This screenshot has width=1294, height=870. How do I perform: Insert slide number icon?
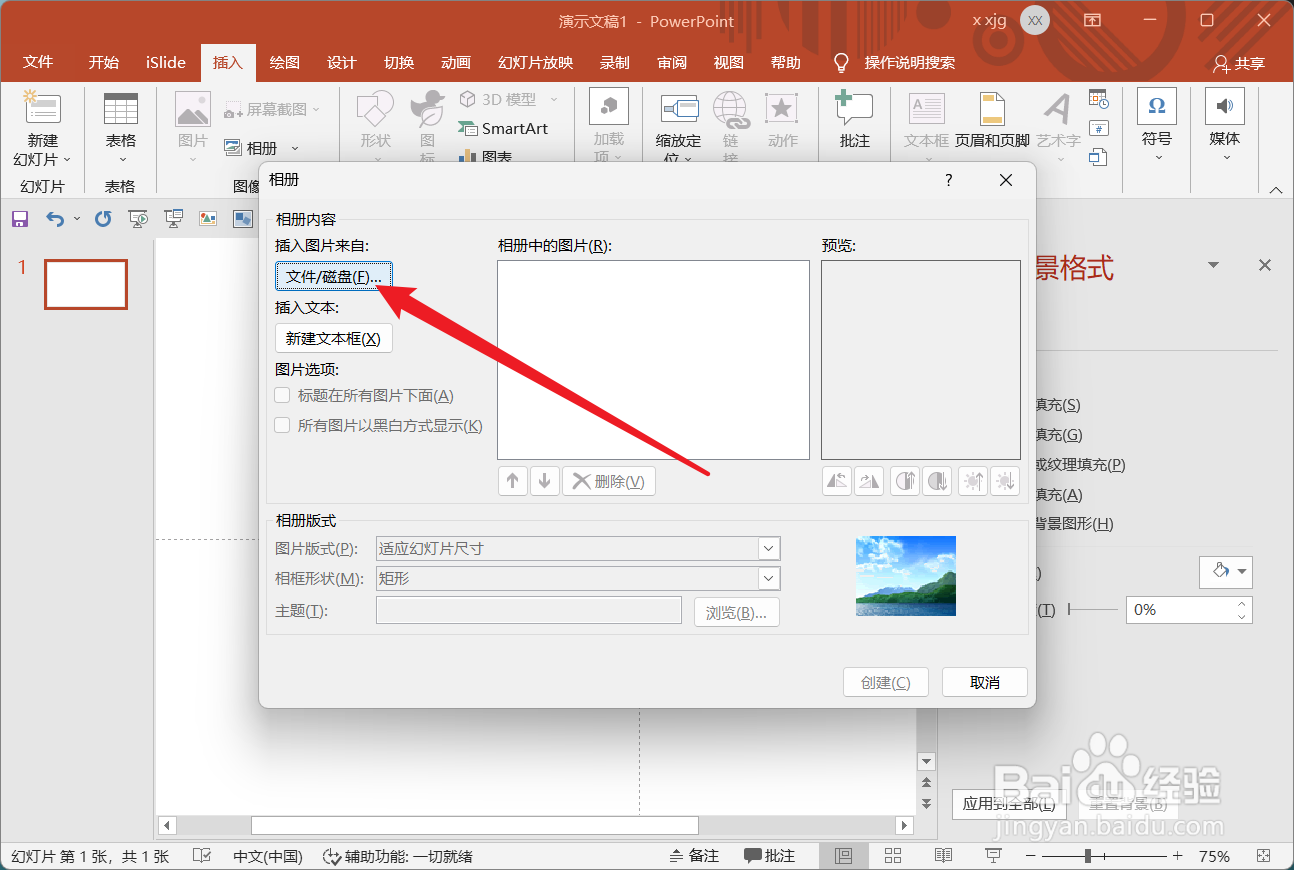click(1099, 128)
